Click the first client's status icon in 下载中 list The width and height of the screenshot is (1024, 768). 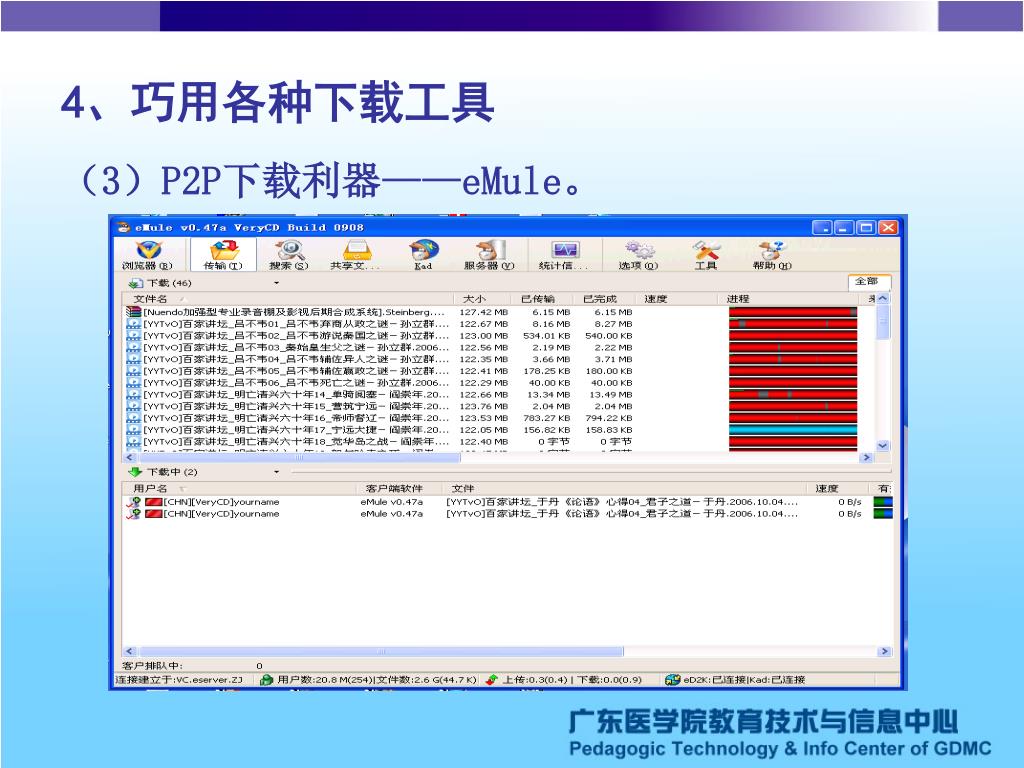[x=134, y=502]
